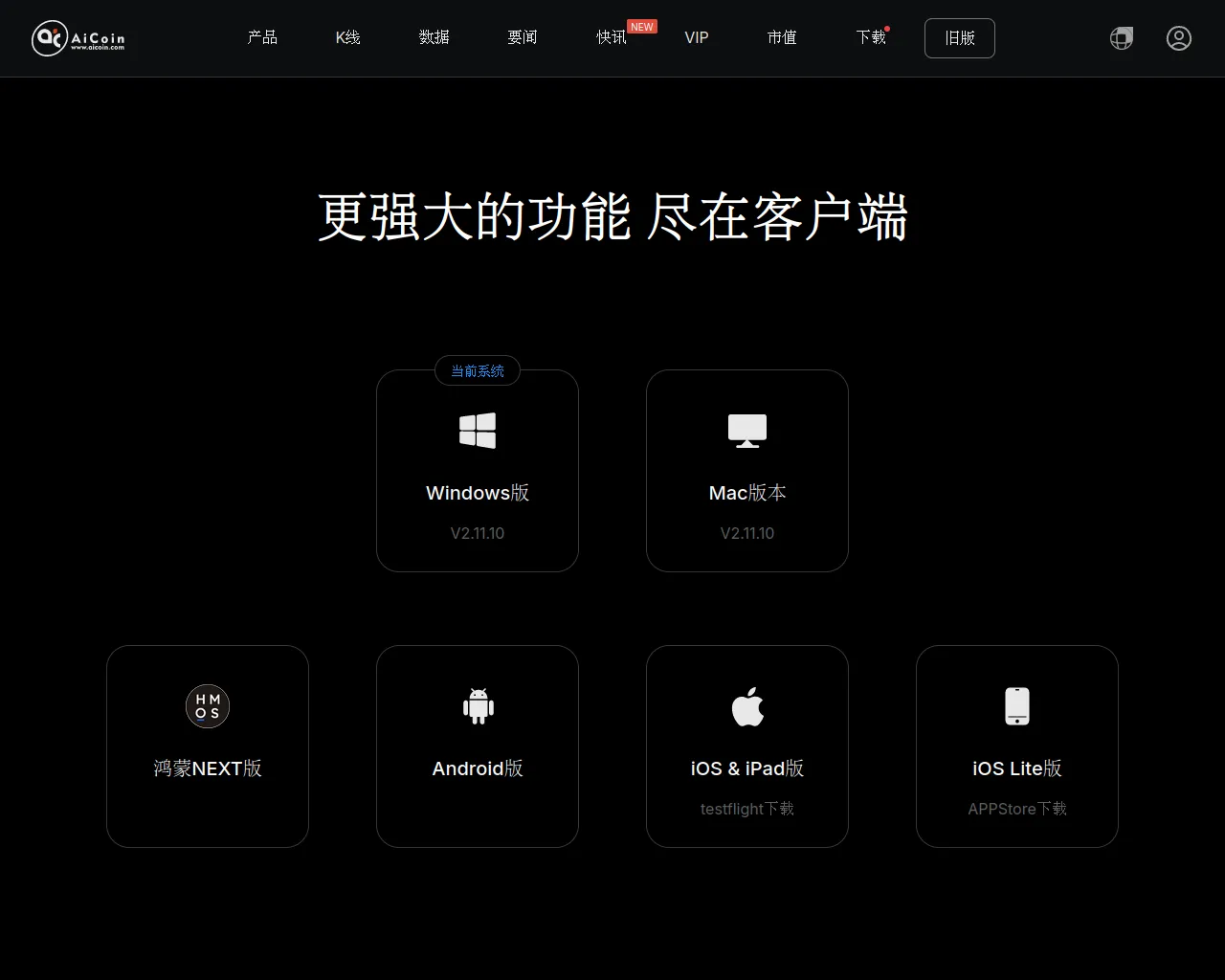Click the Windows logo icon

point(478,431)
